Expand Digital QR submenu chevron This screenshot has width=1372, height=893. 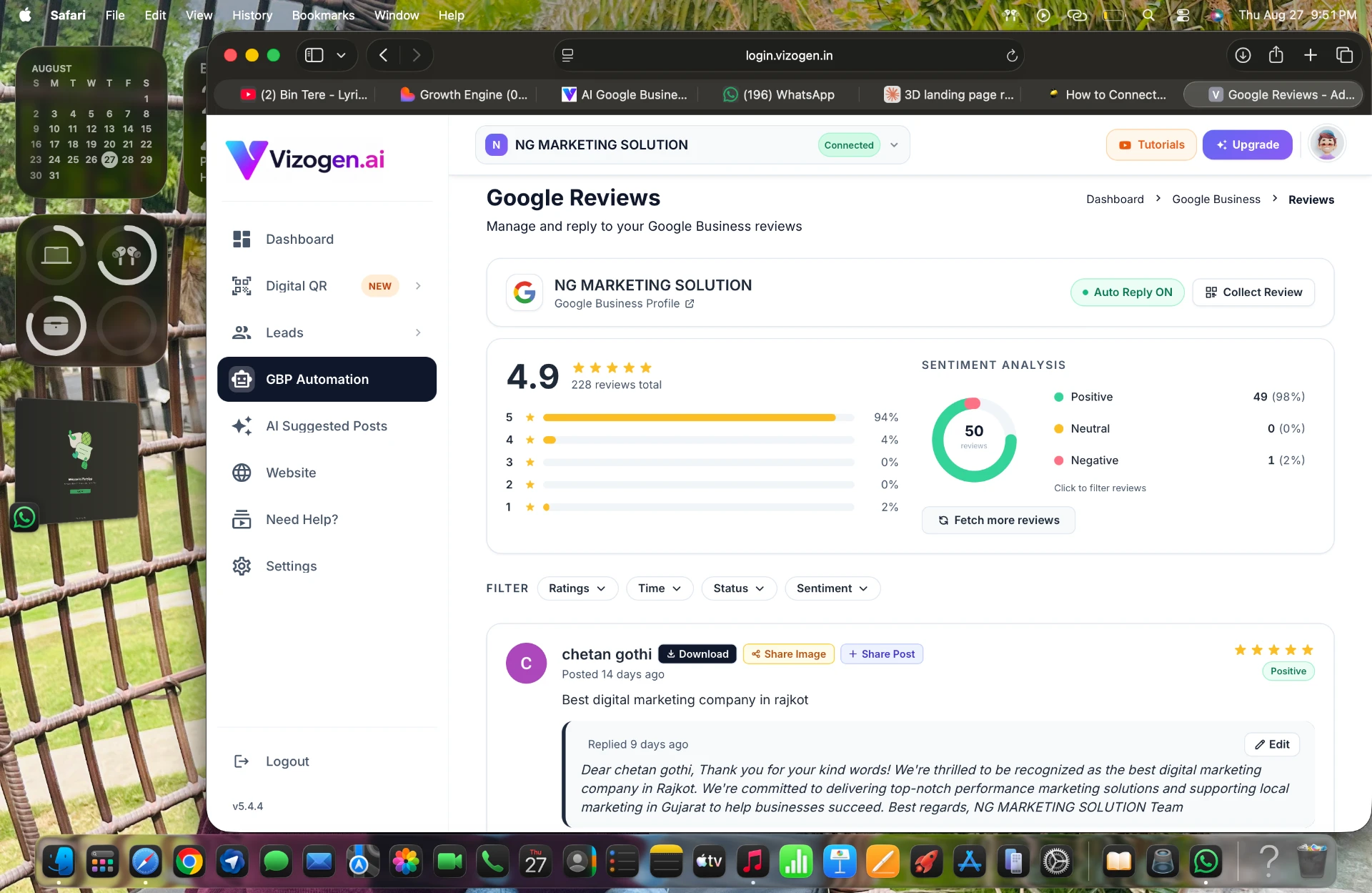418,286
